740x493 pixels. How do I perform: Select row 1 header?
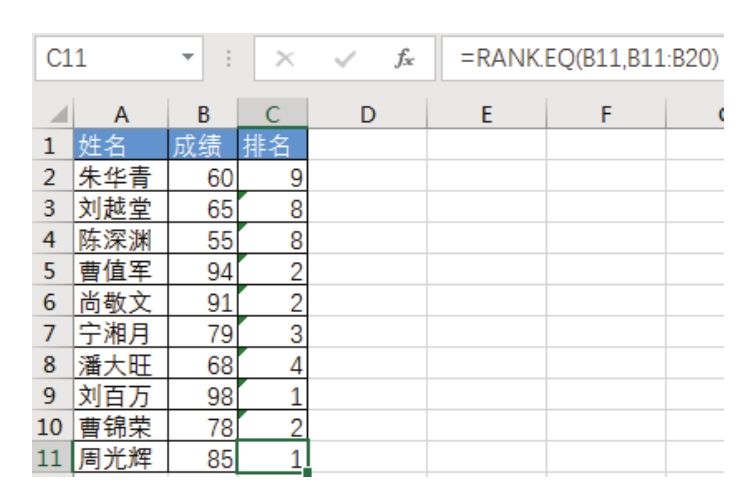tap(49, 147)
